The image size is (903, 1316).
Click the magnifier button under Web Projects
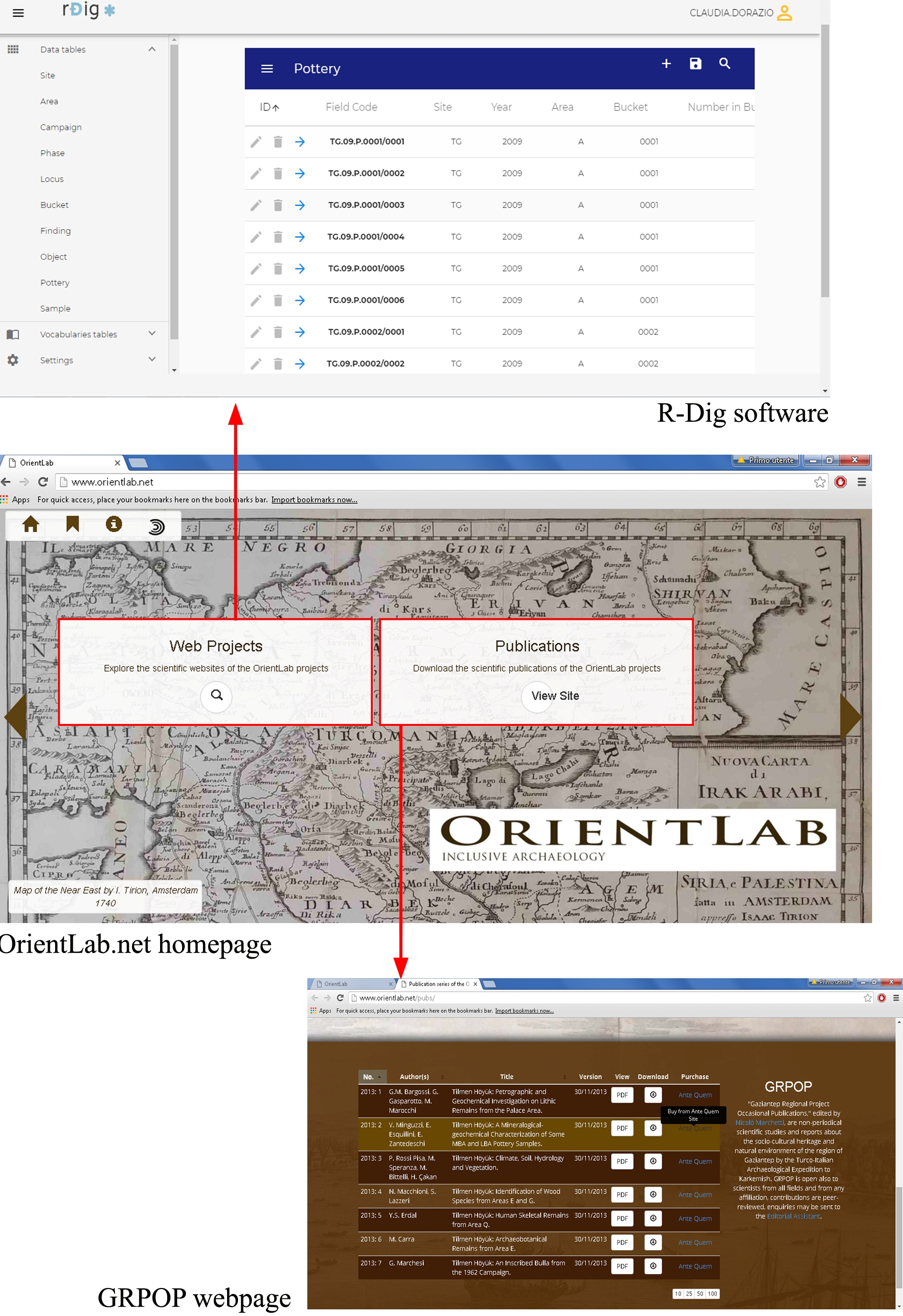pyautogui.click(x=216, y=696)
